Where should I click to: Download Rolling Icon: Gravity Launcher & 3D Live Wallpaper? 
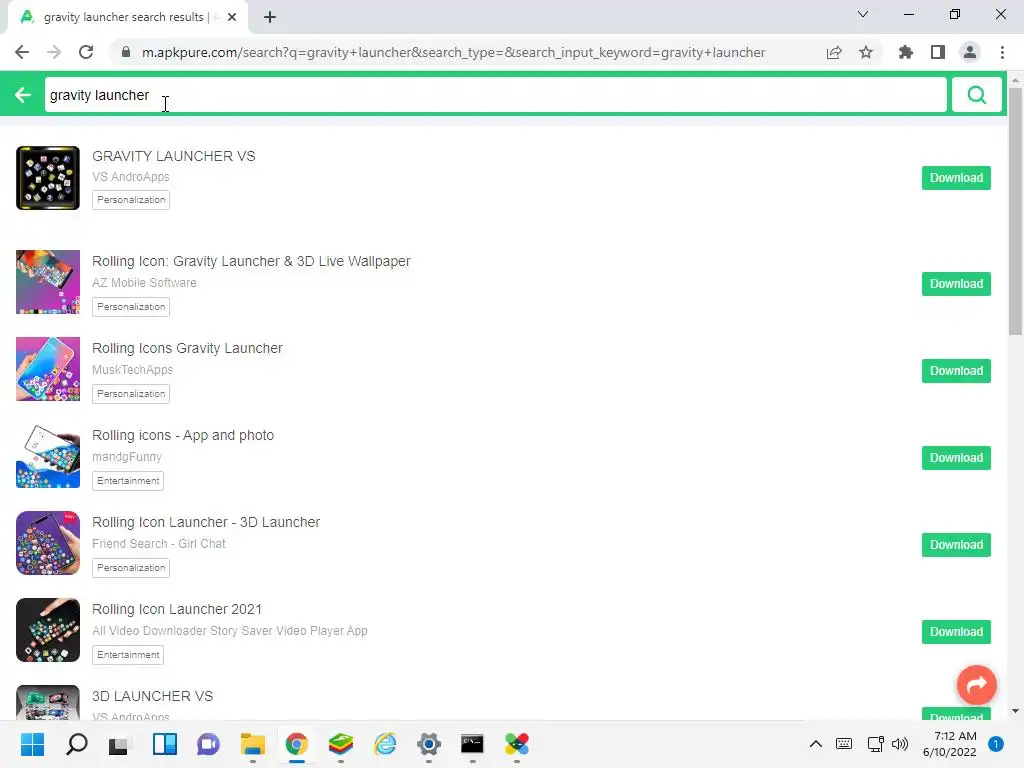(956, 283)
